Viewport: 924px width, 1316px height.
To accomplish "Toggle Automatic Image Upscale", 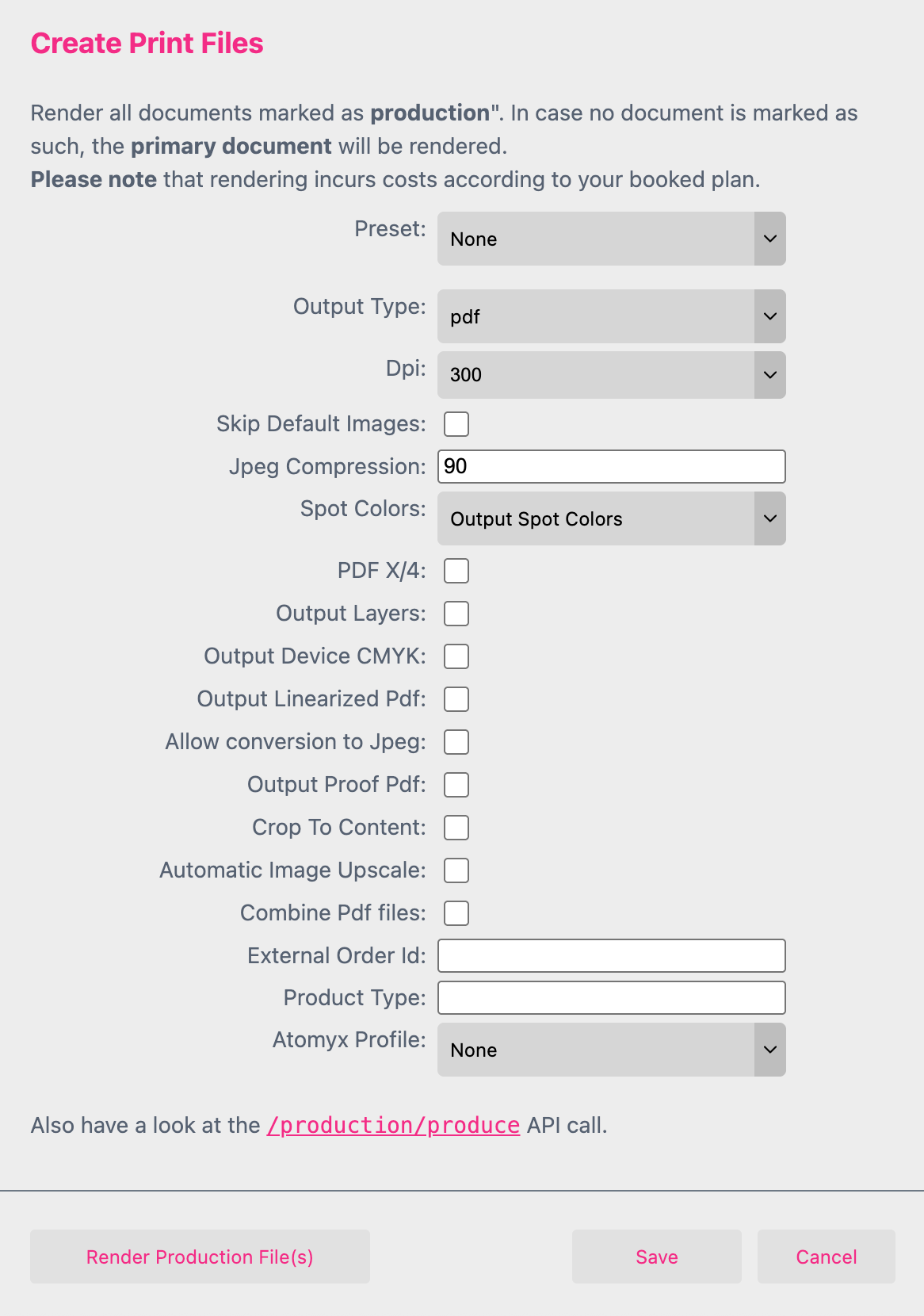I will click(456, 870).
